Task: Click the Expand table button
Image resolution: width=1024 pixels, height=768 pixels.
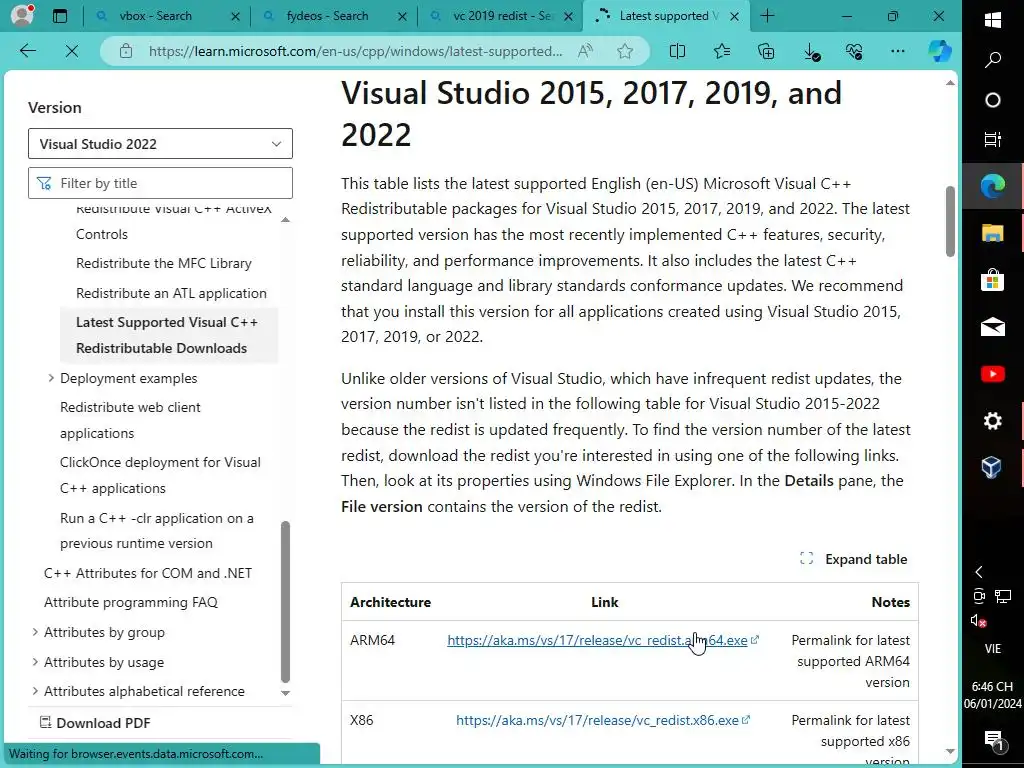Action: pos(854,559)
